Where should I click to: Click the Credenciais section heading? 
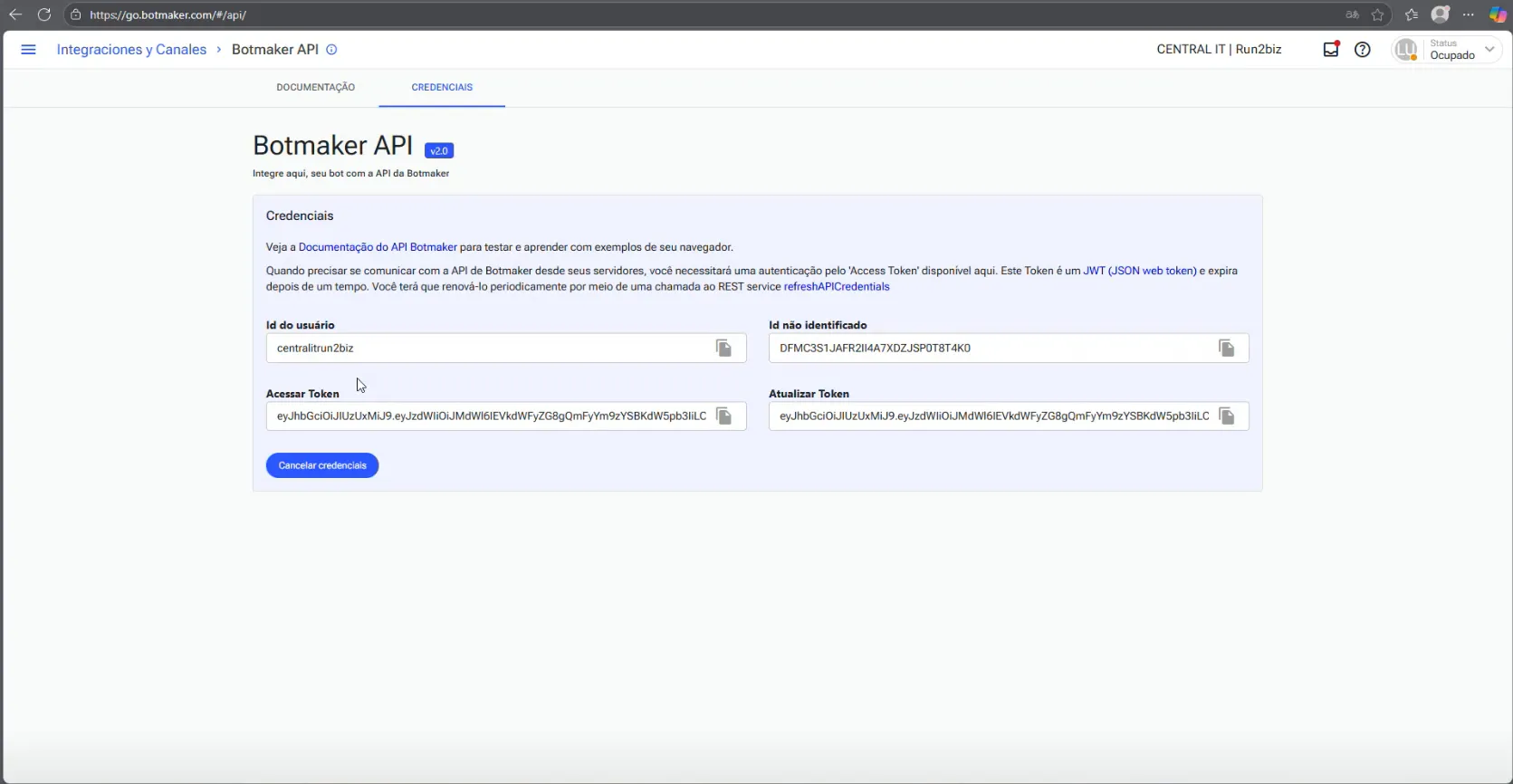(300, 215)
